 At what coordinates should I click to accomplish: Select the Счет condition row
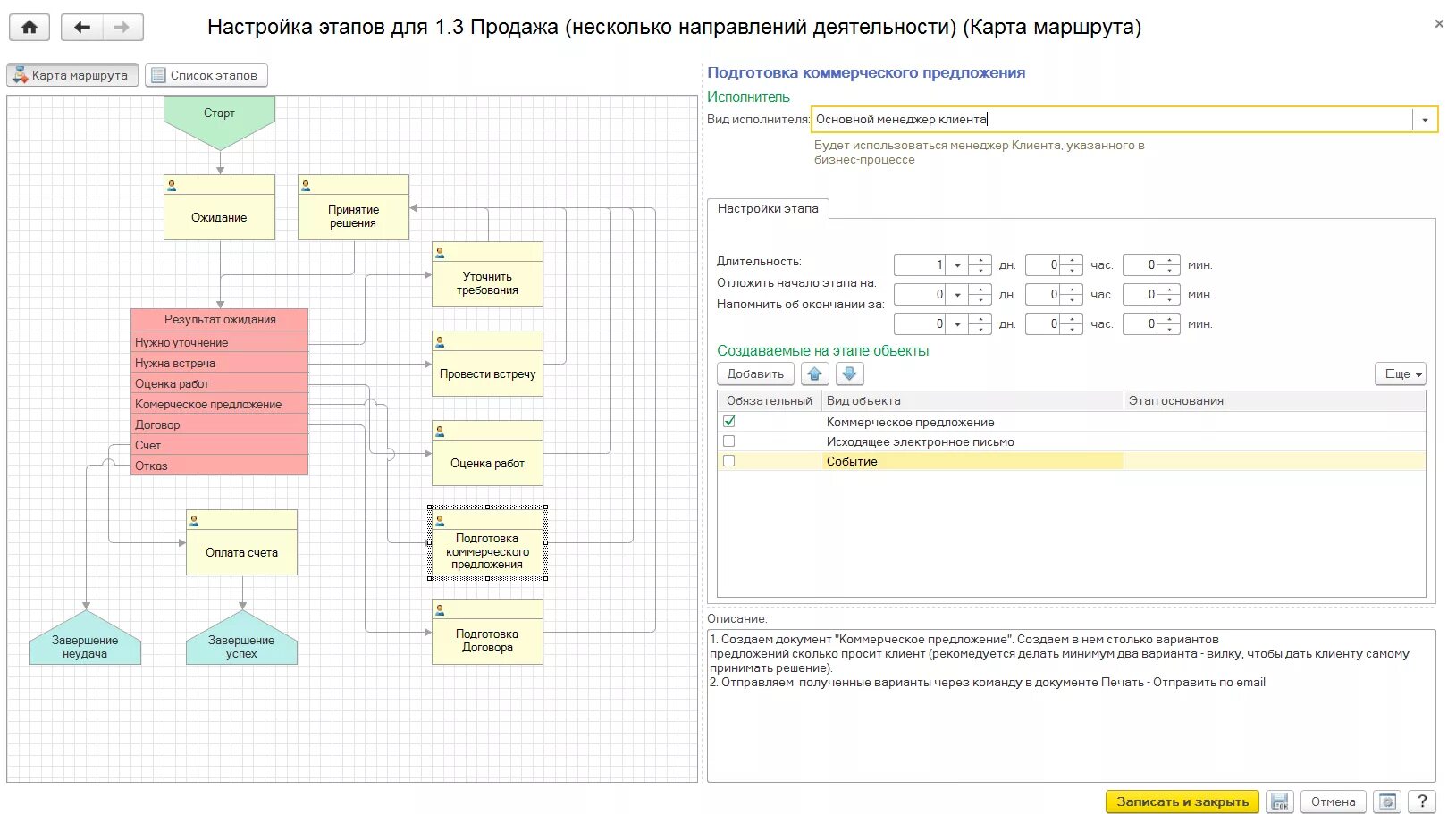point(219,445)
